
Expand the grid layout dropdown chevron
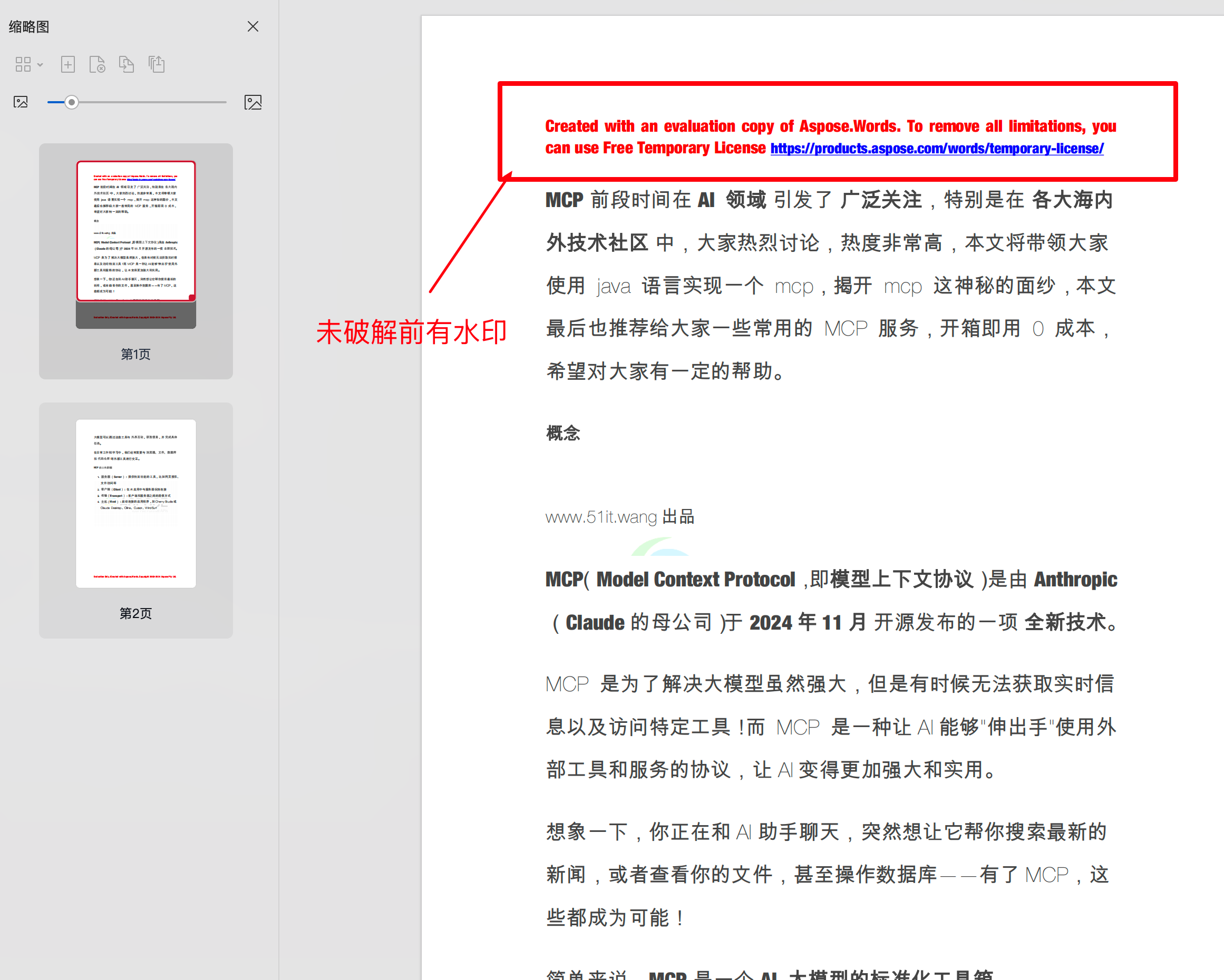tap(40, 65)
